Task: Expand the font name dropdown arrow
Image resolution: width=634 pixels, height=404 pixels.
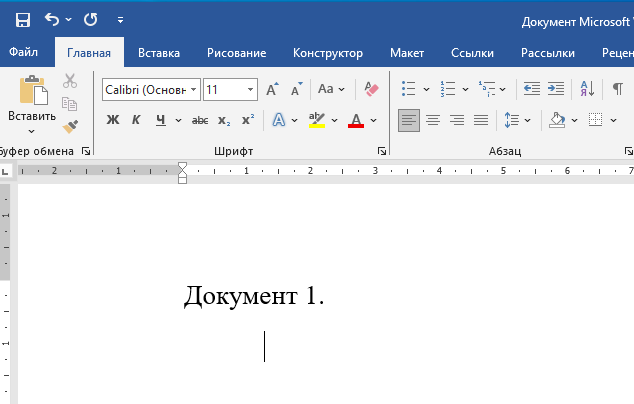Action: pos(194,89)
